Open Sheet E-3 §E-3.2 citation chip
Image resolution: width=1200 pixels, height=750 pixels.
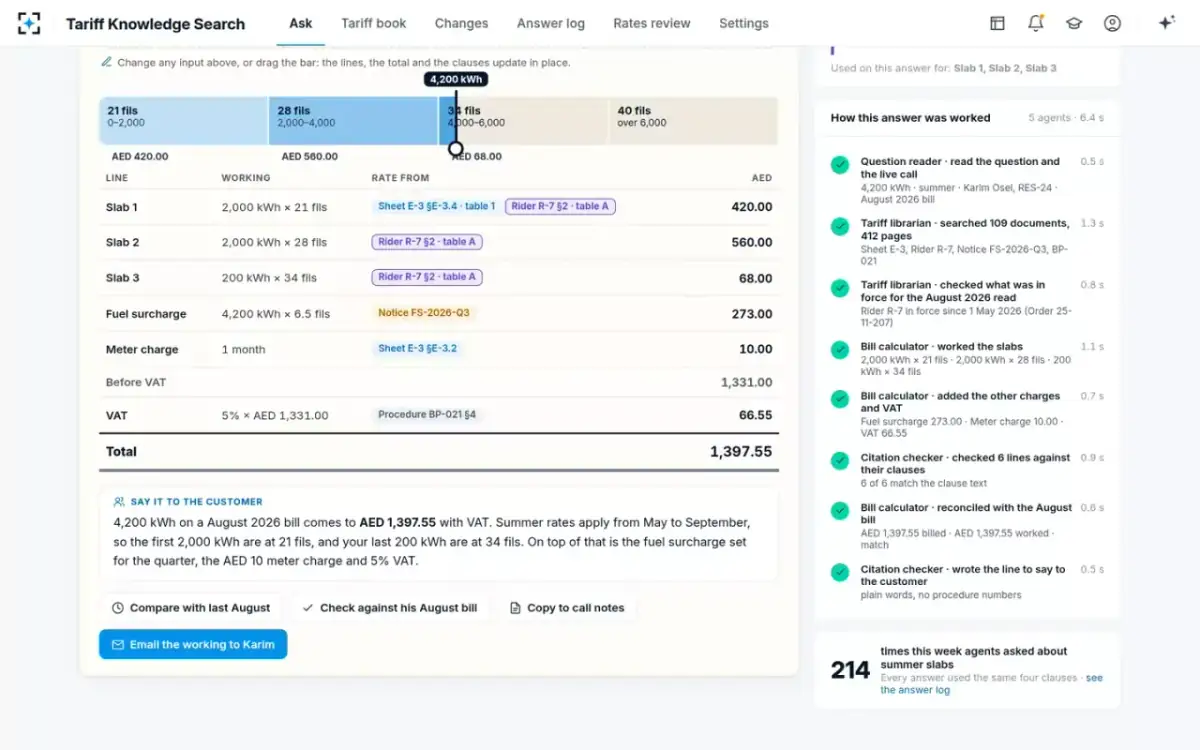417,349
